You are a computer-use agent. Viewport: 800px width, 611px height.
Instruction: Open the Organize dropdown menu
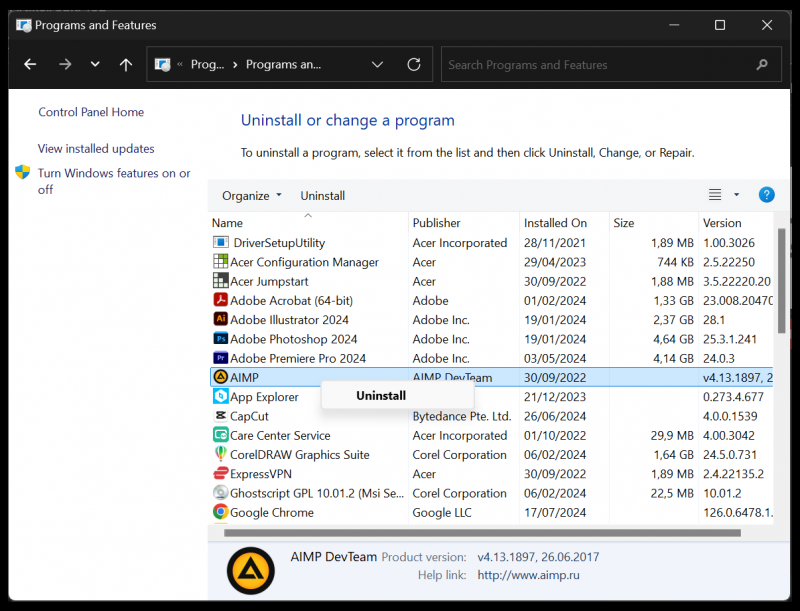[252, 196]
